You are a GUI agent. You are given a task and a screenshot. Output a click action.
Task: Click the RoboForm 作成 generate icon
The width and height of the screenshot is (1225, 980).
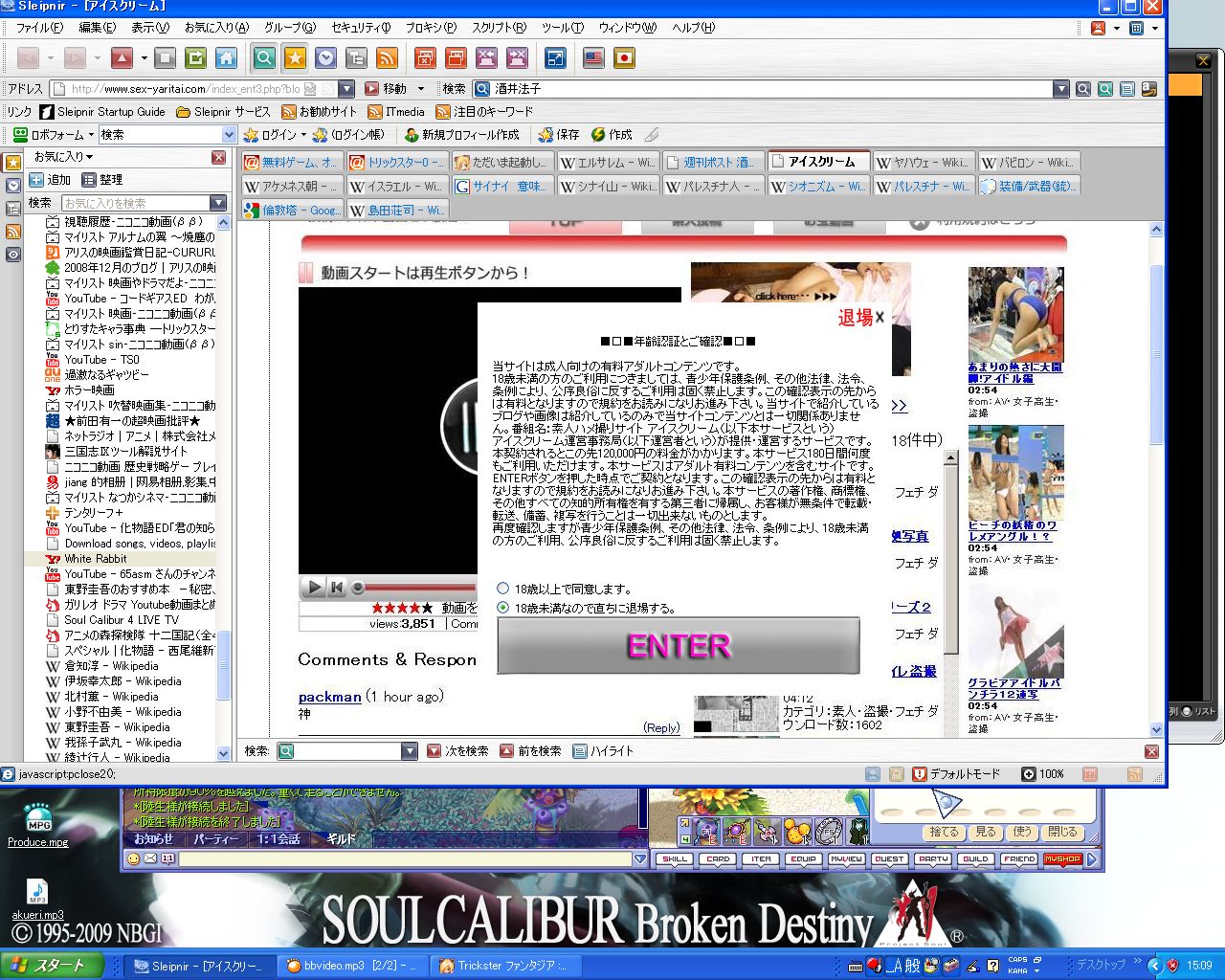598,135
